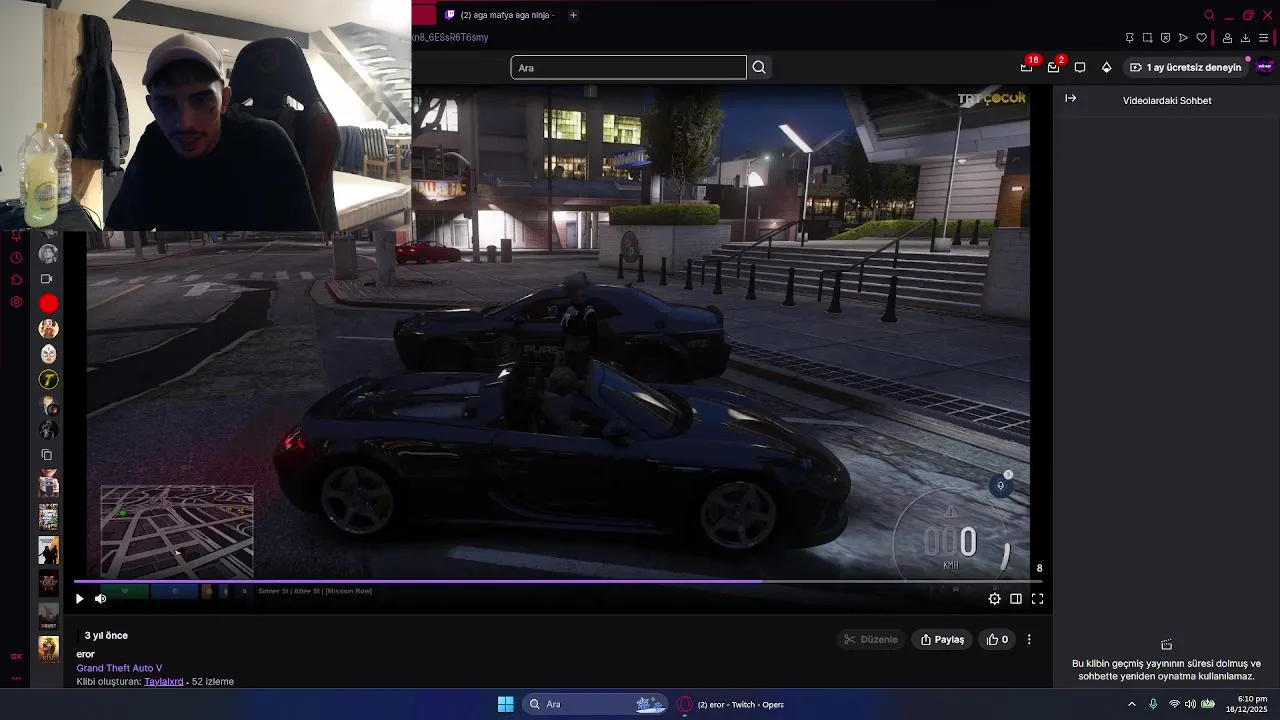Open the clip more options menu

tap(1029, 640)
